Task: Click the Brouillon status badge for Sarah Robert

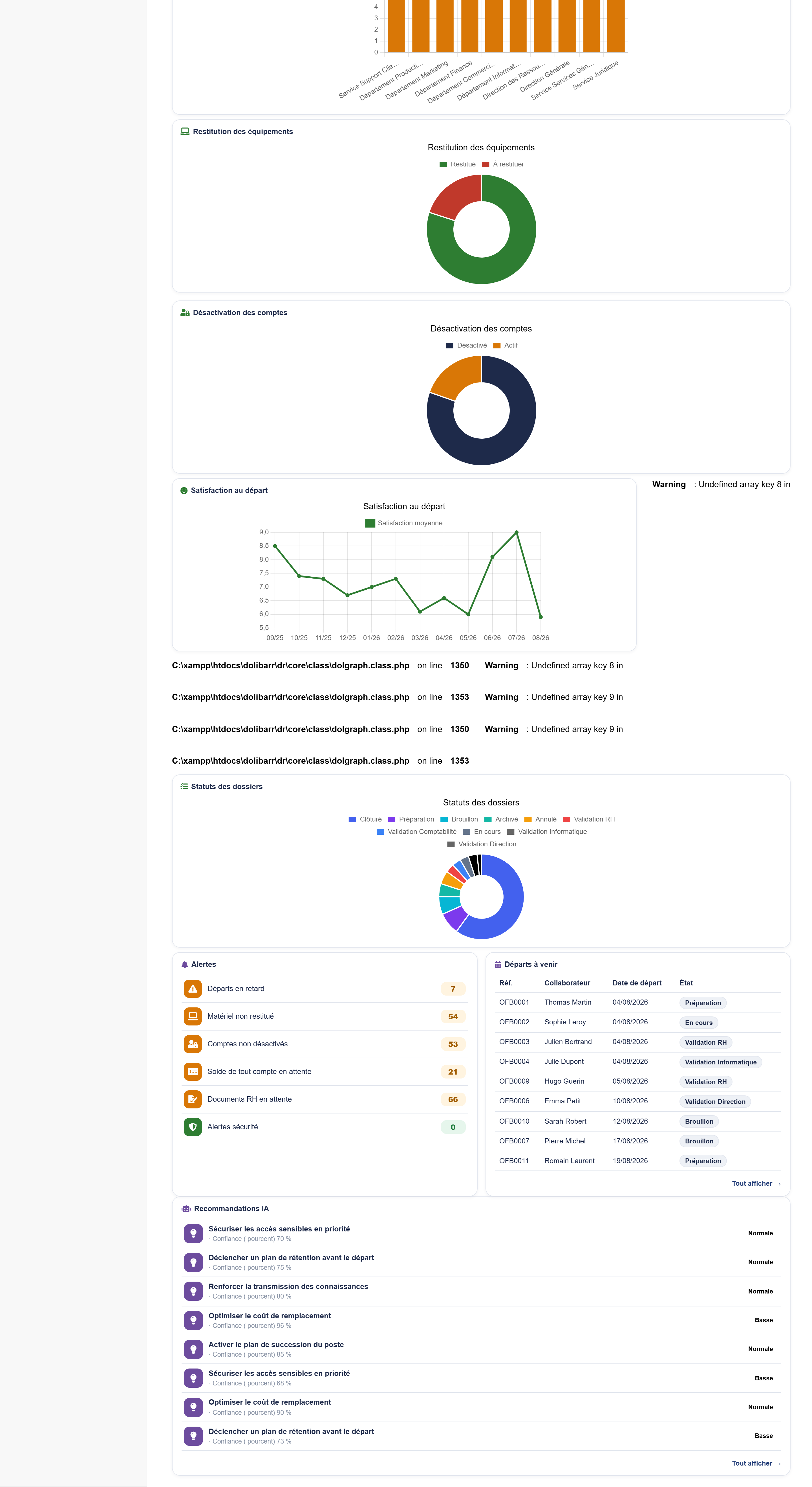Action: pyautogui.click(x=699, y=1122)
